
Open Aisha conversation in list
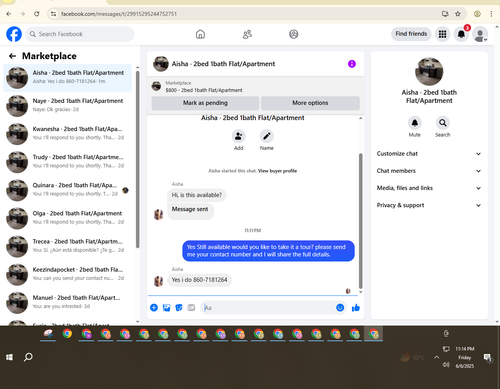click(68, 77)
